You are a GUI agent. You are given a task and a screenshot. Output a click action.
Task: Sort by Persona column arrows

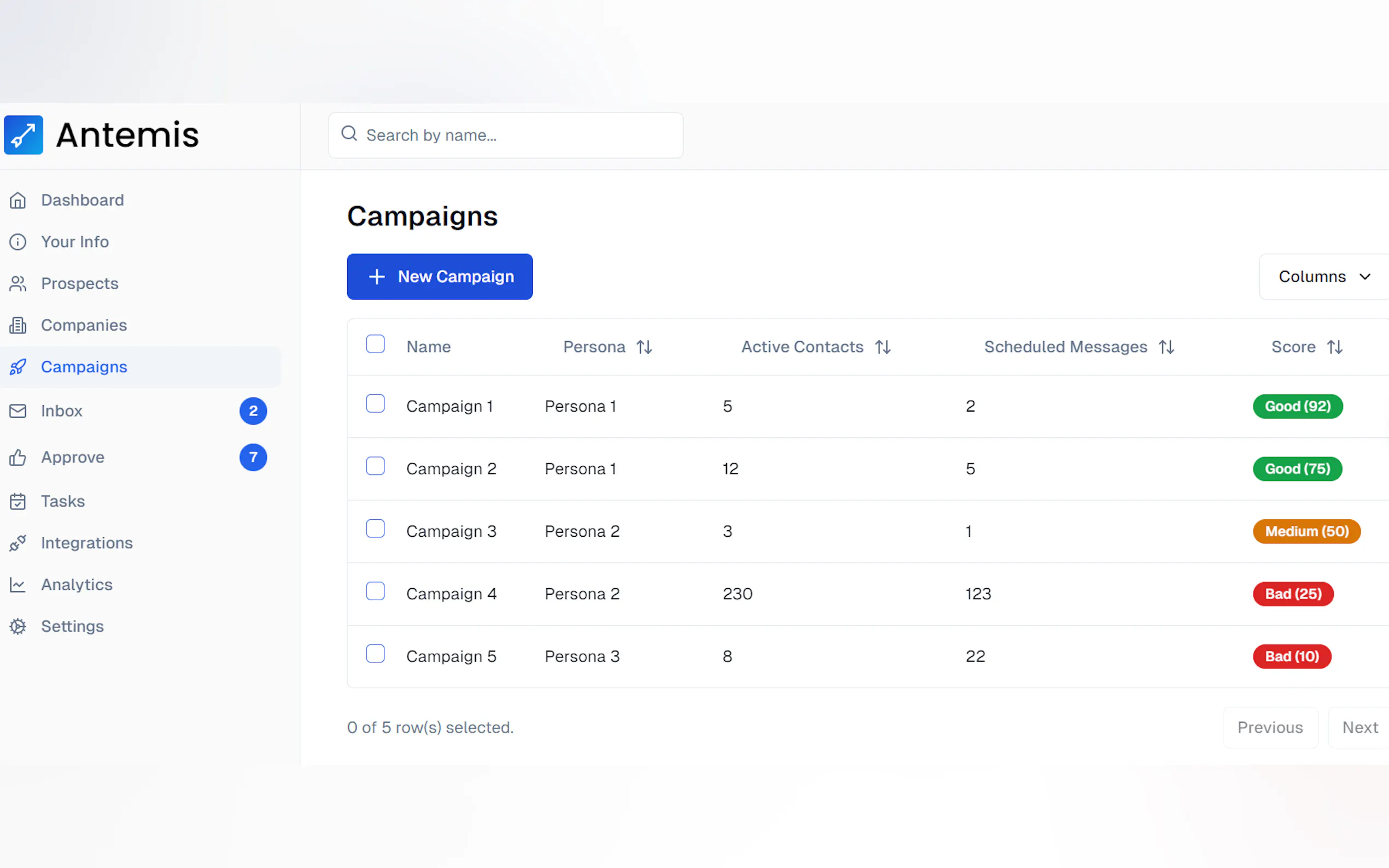coord(644,347)
